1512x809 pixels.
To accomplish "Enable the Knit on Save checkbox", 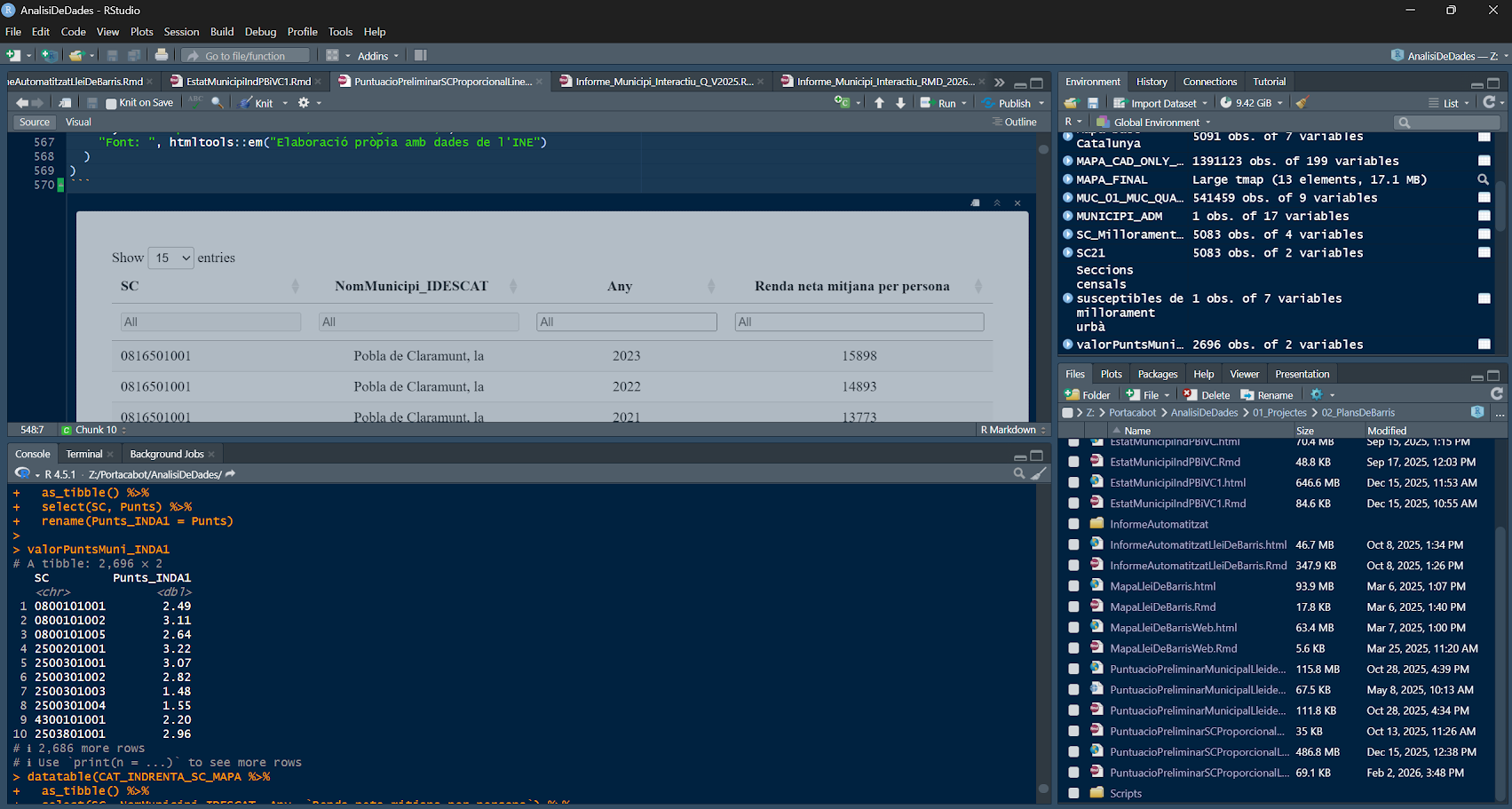I will [111, 103].
